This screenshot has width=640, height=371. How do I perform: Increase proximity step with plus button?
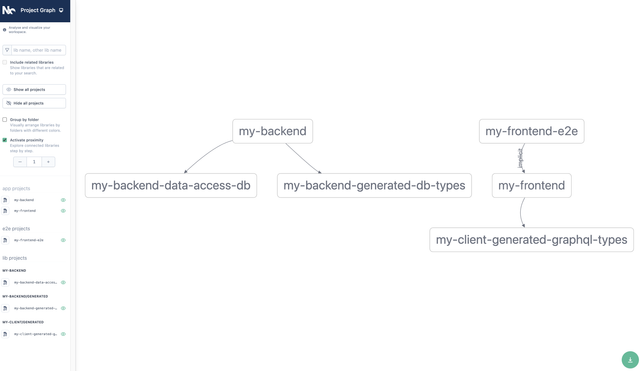click(48, 162)
